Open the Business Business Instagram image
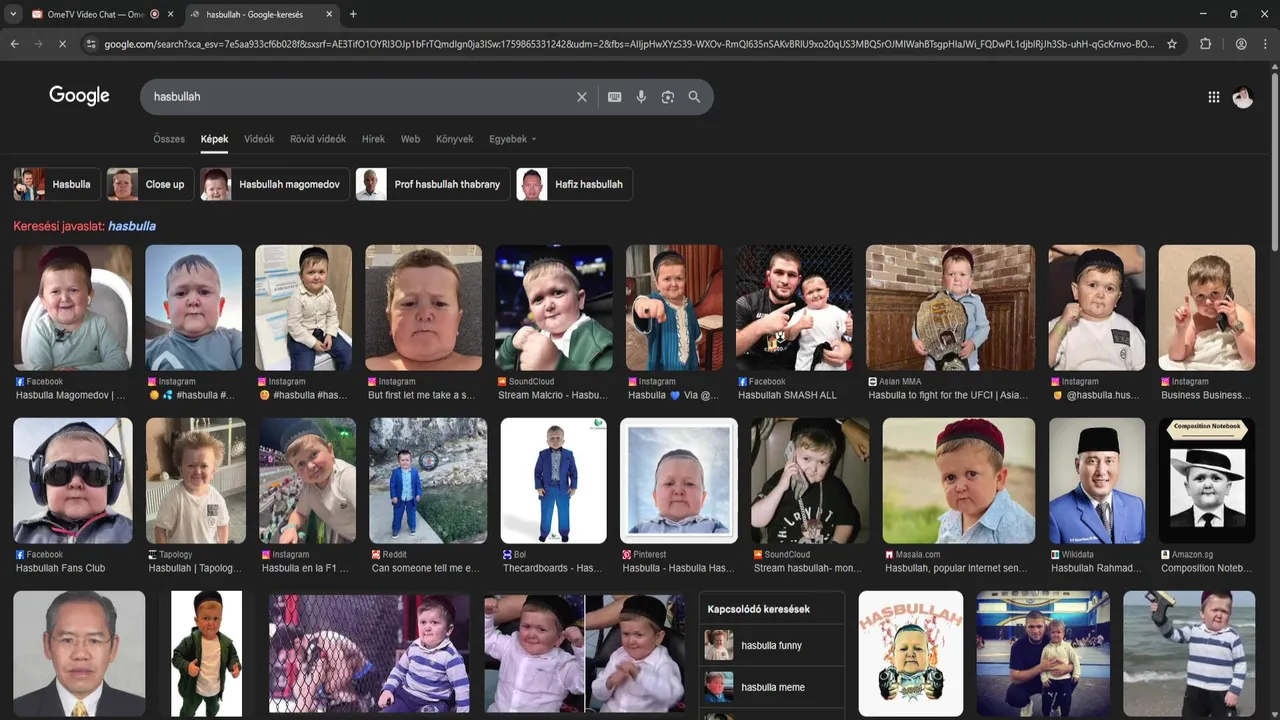Image resolution: width=1280 pixels, height=720 pixels. (1206, 308)
